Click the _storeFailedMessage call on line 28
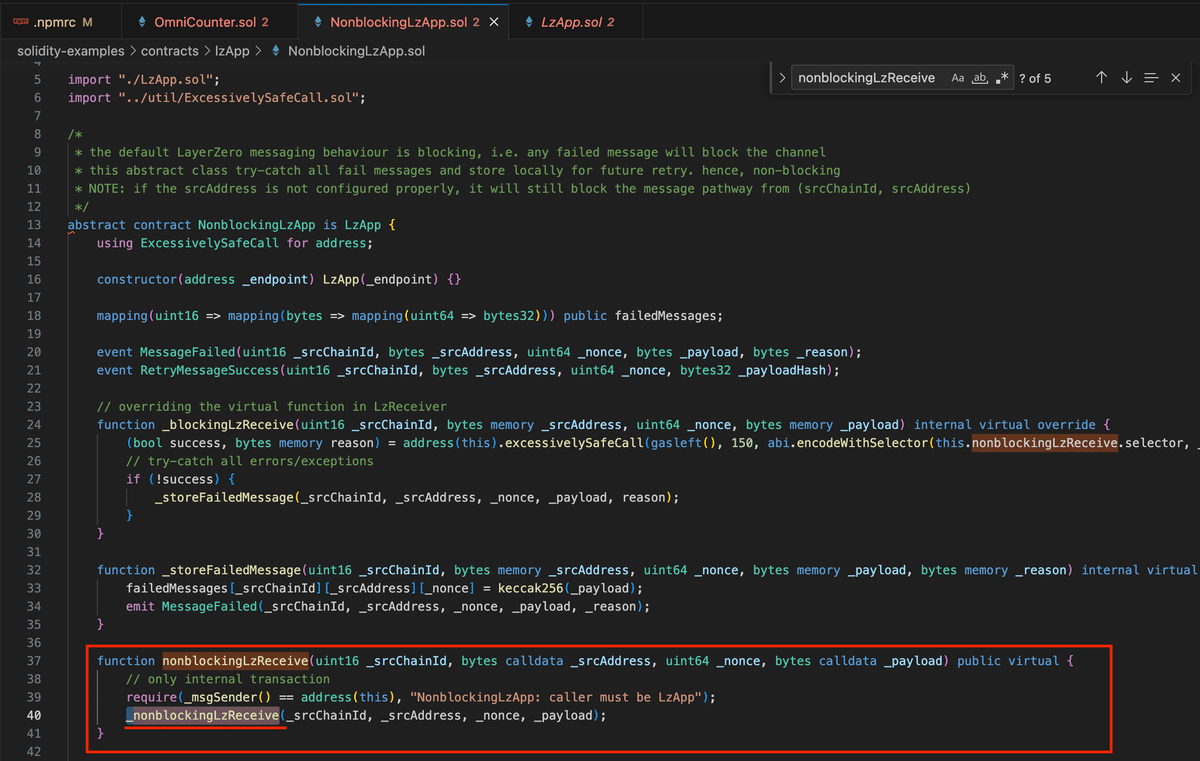 point(224,497)
